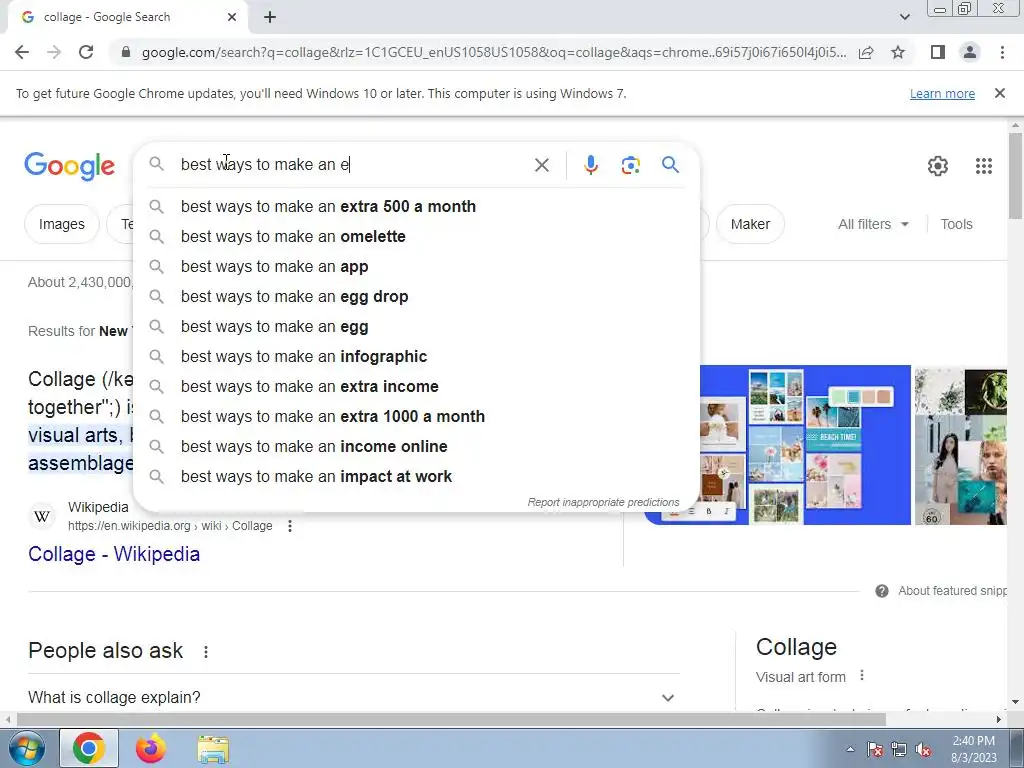The height and width of the screenshot is (768, 1024).
Task: Select suggestion 'best ways to make an app'
Action: tap(418, 266)
